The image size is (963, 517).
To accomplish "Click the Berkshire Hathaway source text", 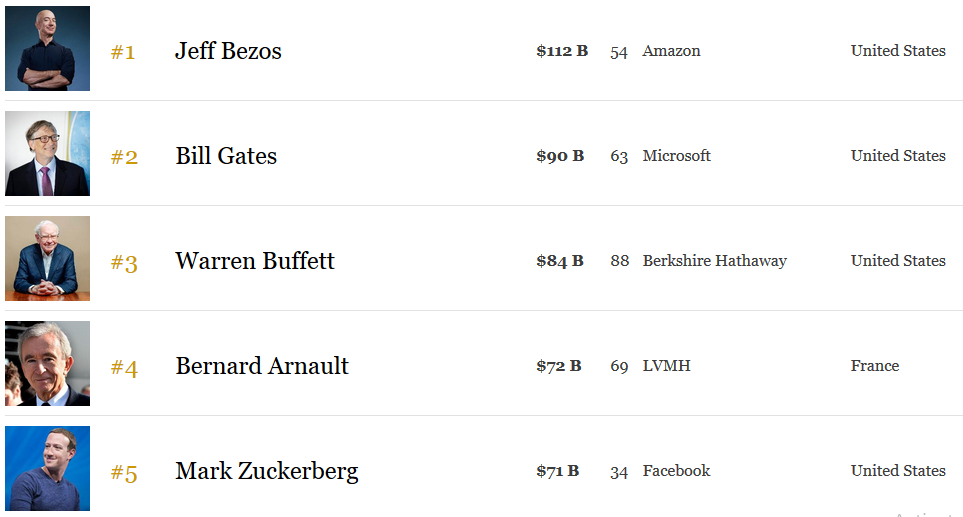I will pos(715,261).
